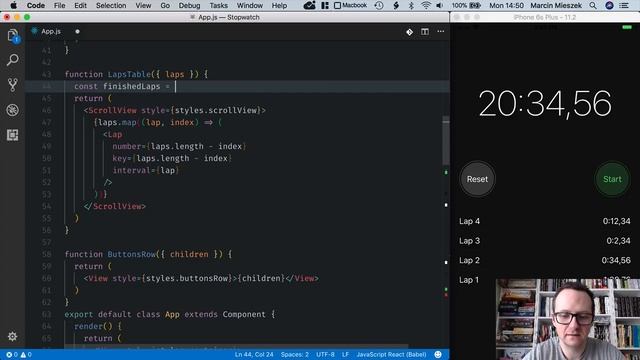
Task: Click the Marcin Mieszek user name
Action: pyautogui.click(x=556, y=5)
